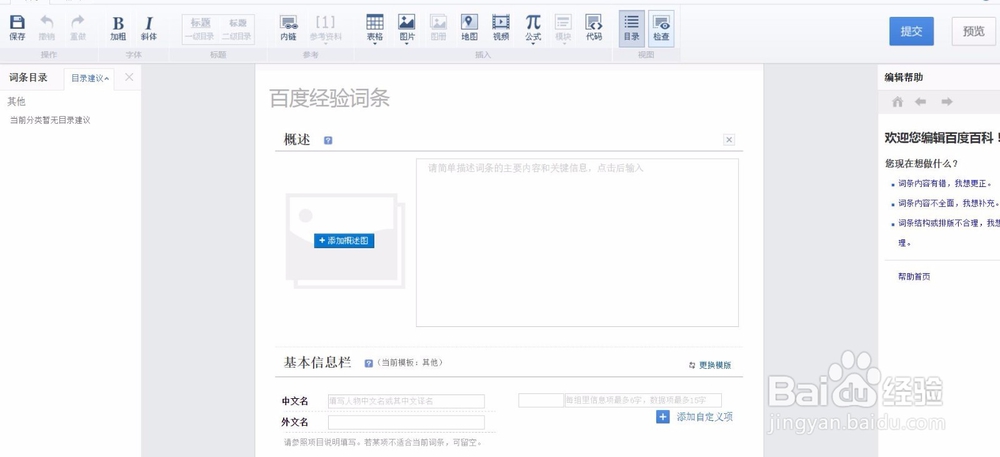Image resolution: width=1000 pixels, height=457 pixels.
Task: Open the picture (图片) insert dropdown
Action: pos(406,30)
